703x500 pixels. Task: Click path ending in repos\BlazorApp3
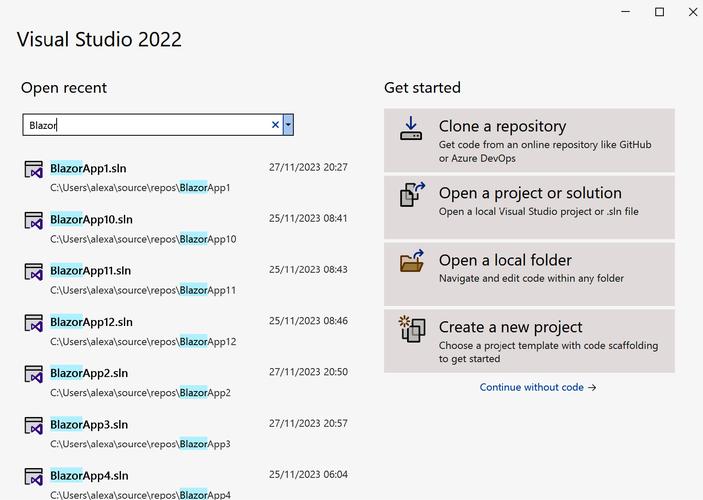[x=140, y=444]
